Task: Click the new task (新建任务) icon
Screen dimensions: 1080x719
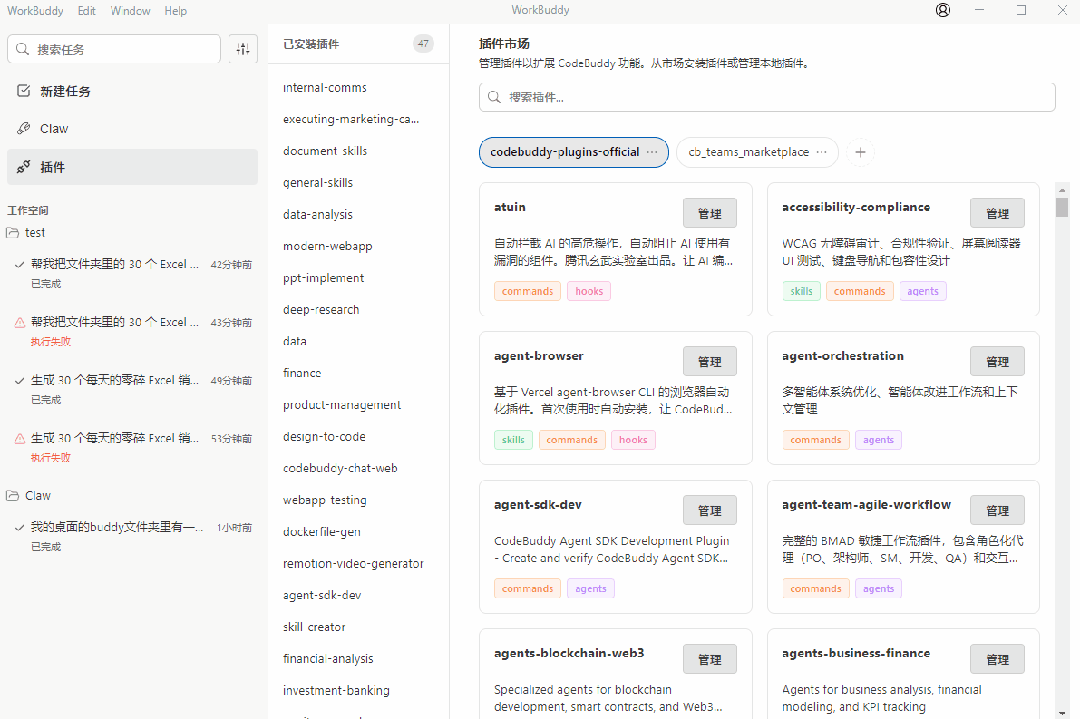Action: pos(24,91)
